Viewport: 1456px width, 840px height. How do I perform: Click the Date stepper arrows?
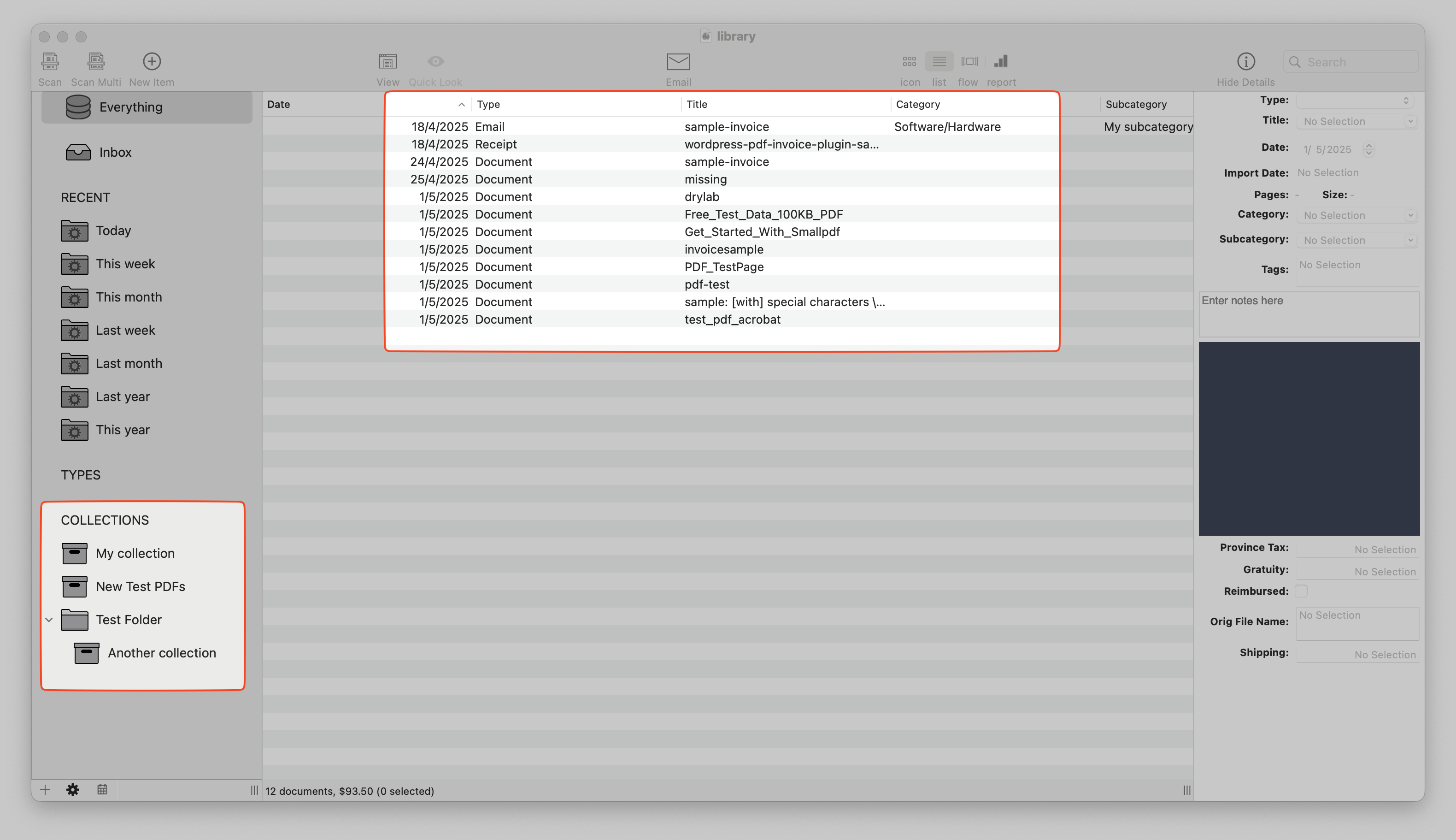pyautogui.click(x=1369, y=149)
